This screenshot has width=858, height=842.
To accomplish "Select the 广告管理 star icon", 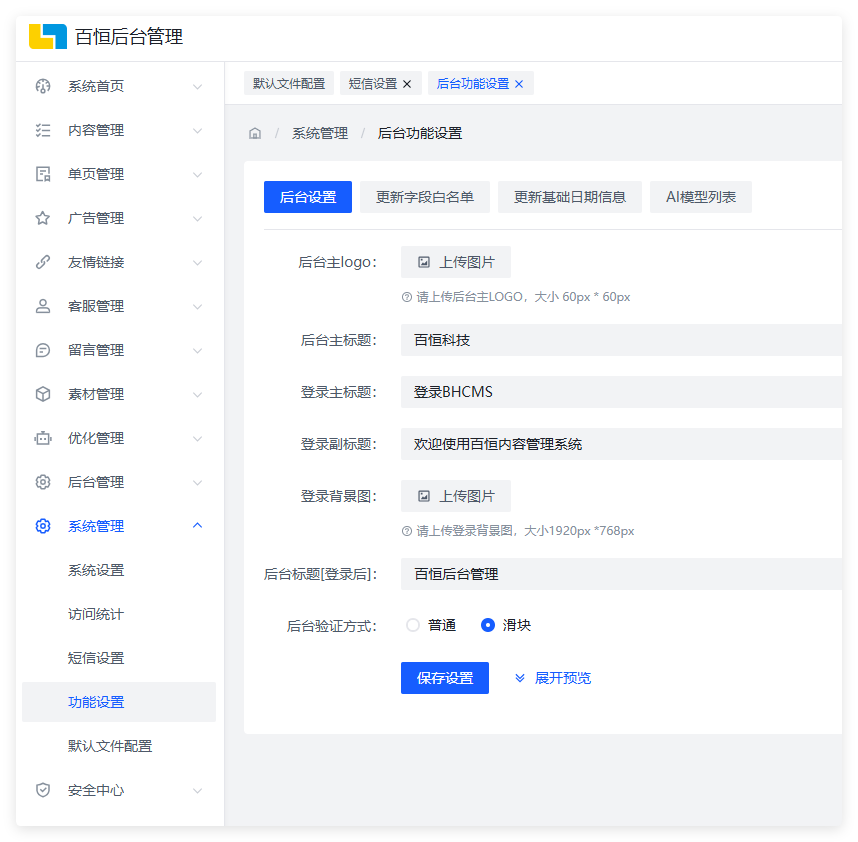I will [x=42, y=218].
